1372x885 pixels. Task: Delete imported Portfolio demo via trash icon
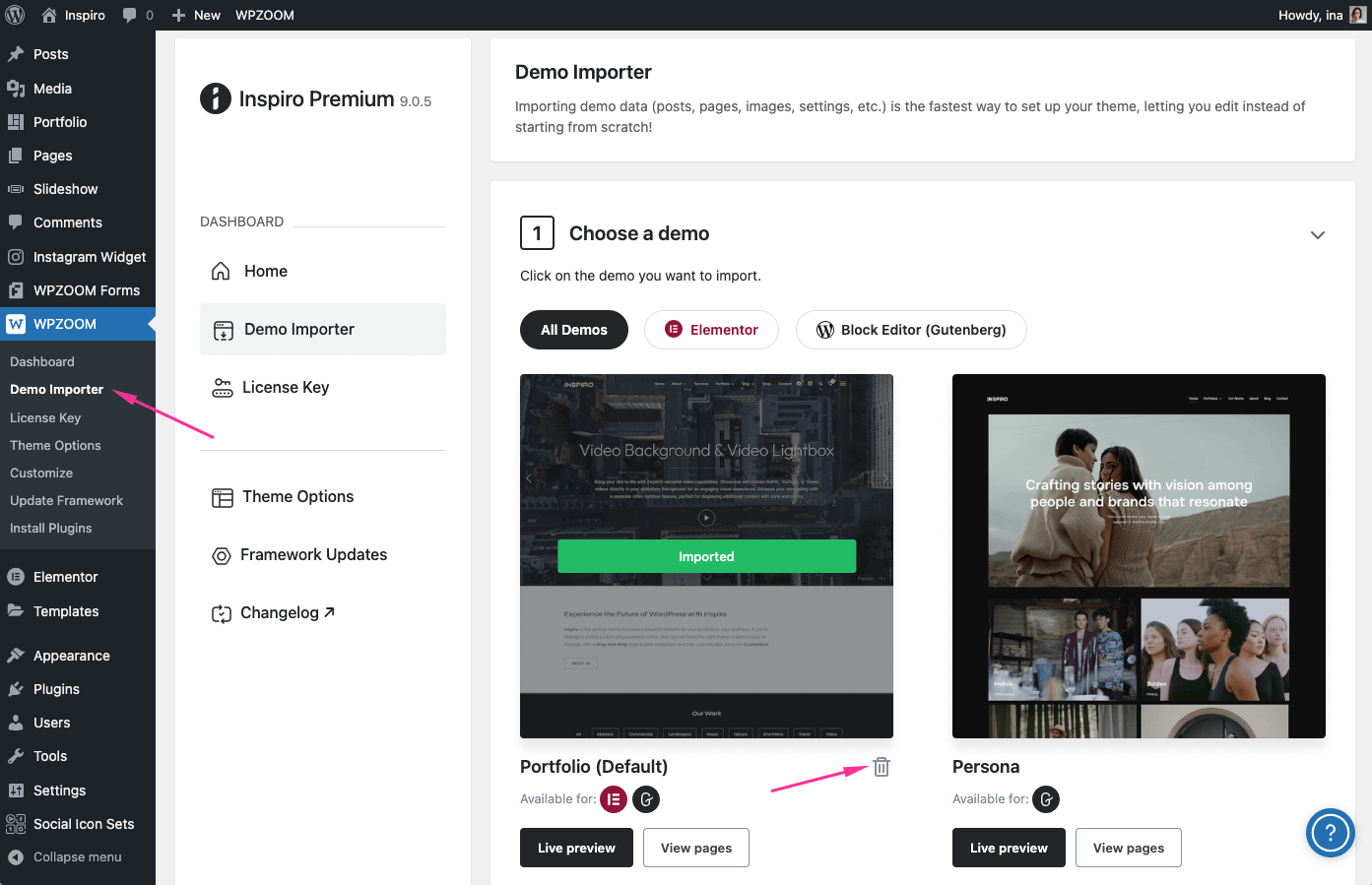click(x=882, y=767)
